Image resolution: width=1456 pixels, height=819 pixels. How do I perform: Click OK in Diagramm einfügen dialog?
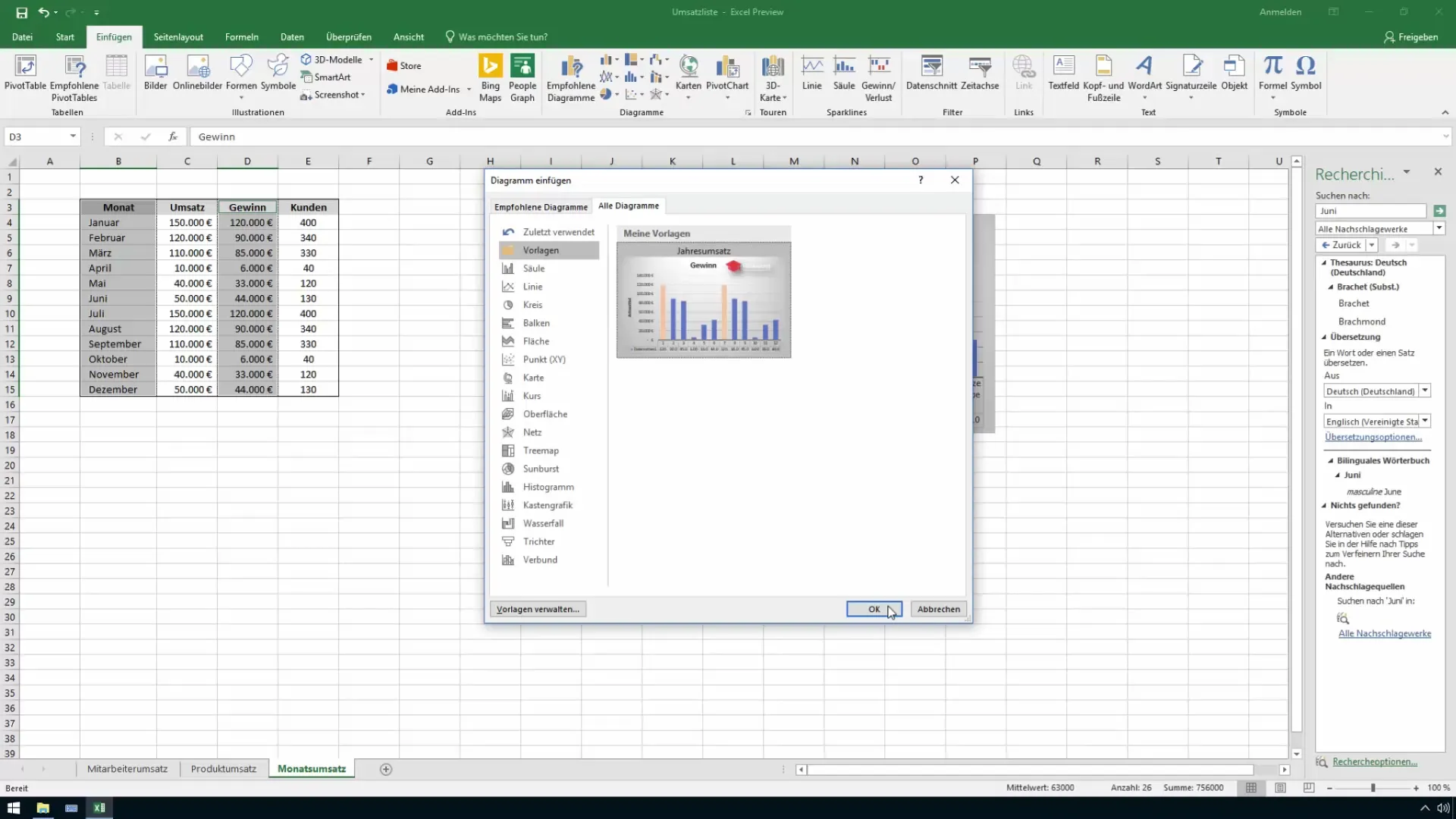pyautogui.click(x=874, y=609)
